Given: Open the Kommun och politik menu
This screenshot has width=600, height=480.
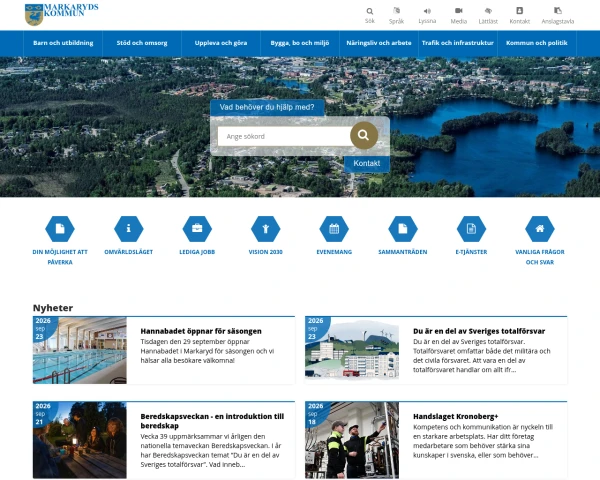Looking at the screenshot, I should click(x=536, y=43).
